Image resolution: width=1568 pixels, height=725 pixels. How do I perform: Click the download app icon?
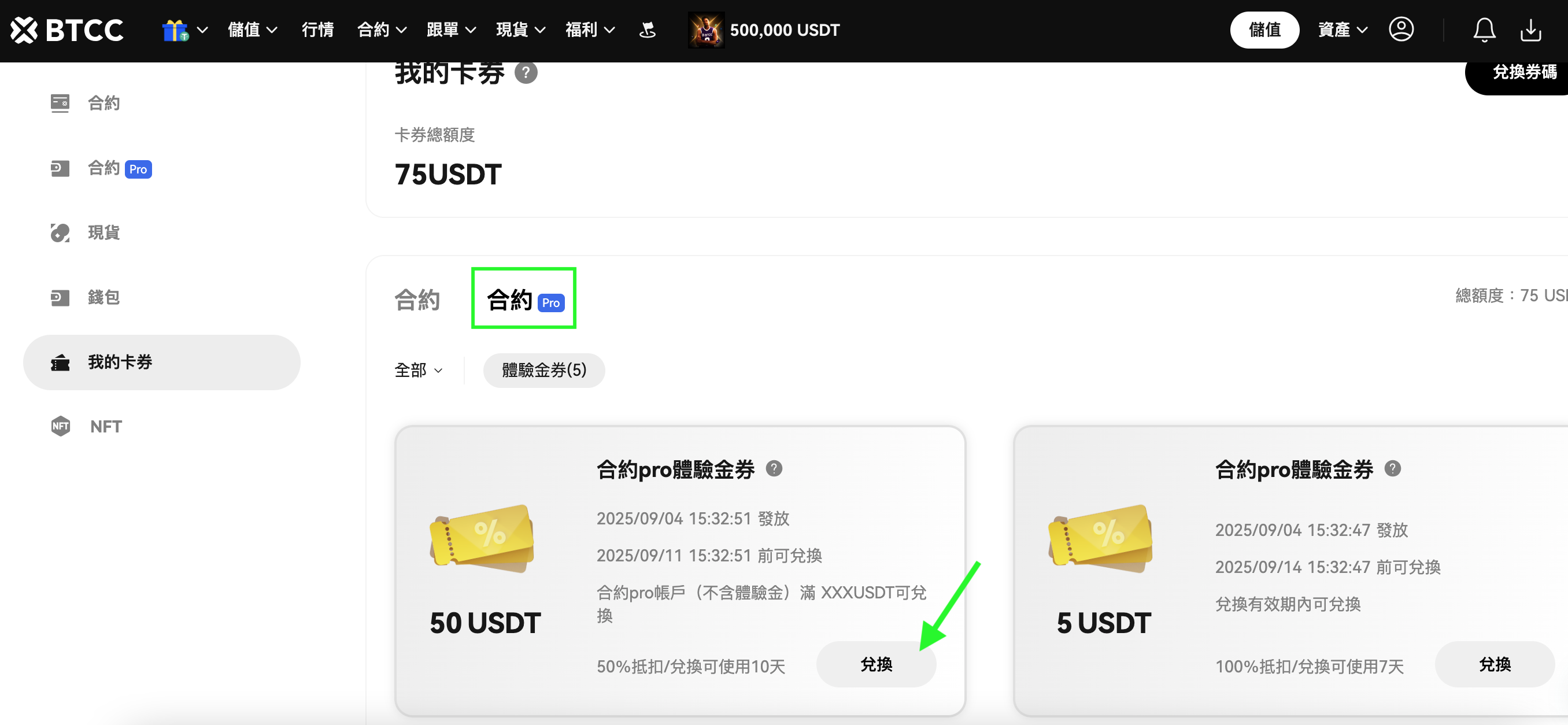coord(1530,30)
